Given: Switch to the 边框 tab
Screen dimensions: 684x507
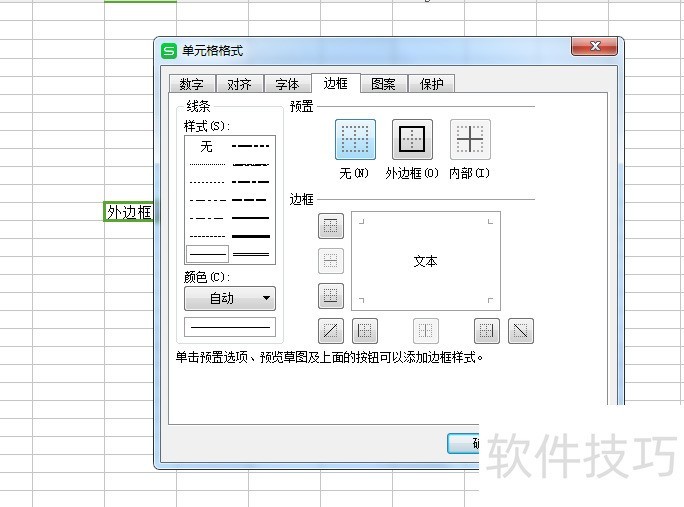Looking at the screenshot, I should tap(335, 83).
